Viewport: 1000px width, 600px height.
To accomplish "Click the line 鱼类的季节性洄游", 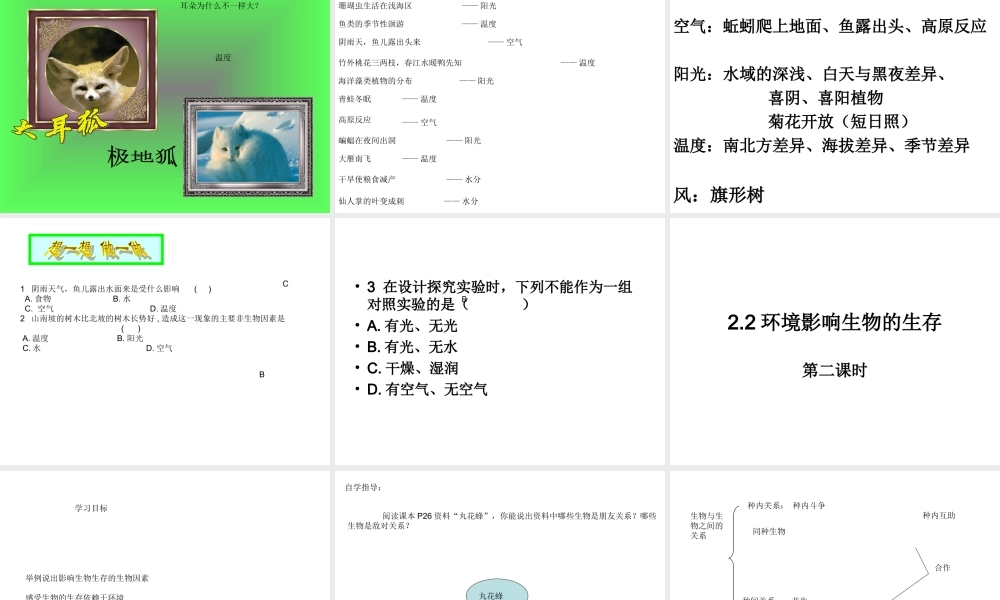I will pyautogui.click(x=371, y=24).
